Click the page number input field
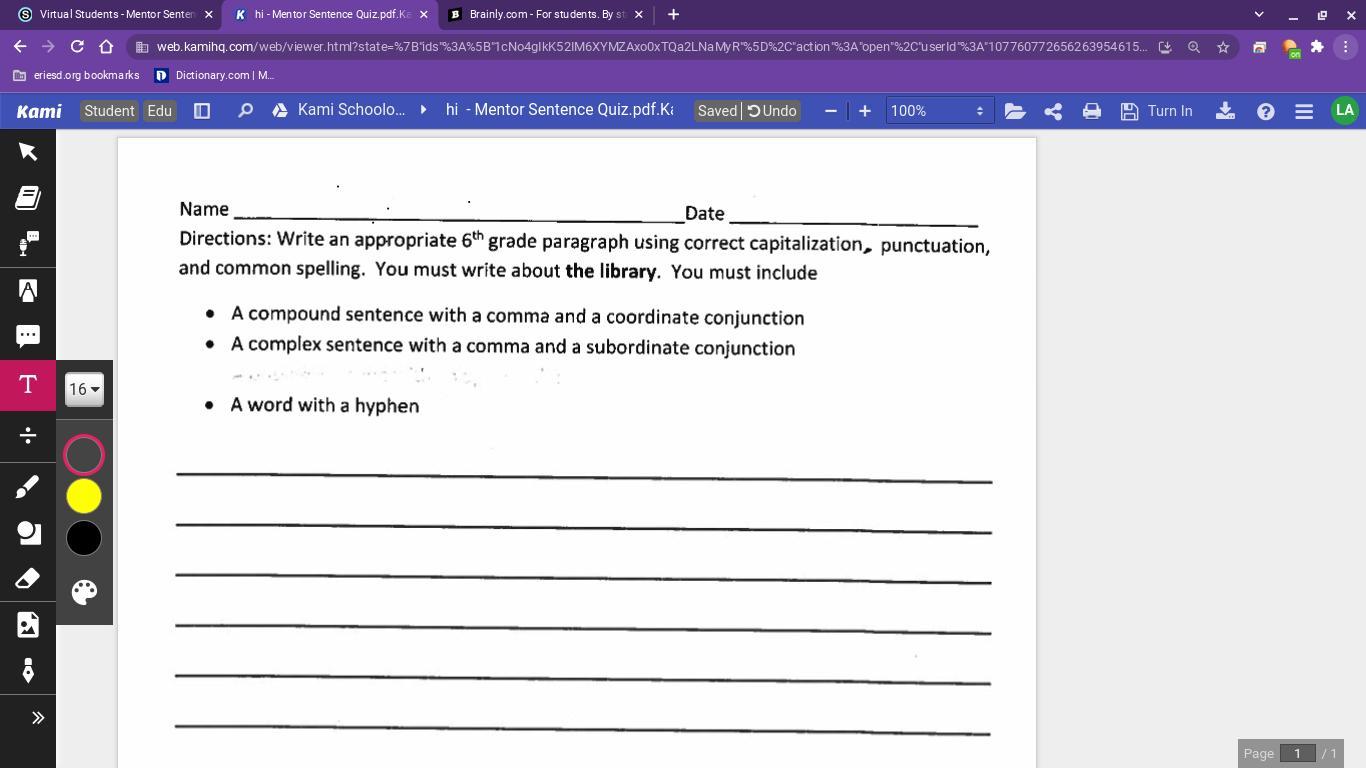The image size is (1366, 768). click(1298, 753)
